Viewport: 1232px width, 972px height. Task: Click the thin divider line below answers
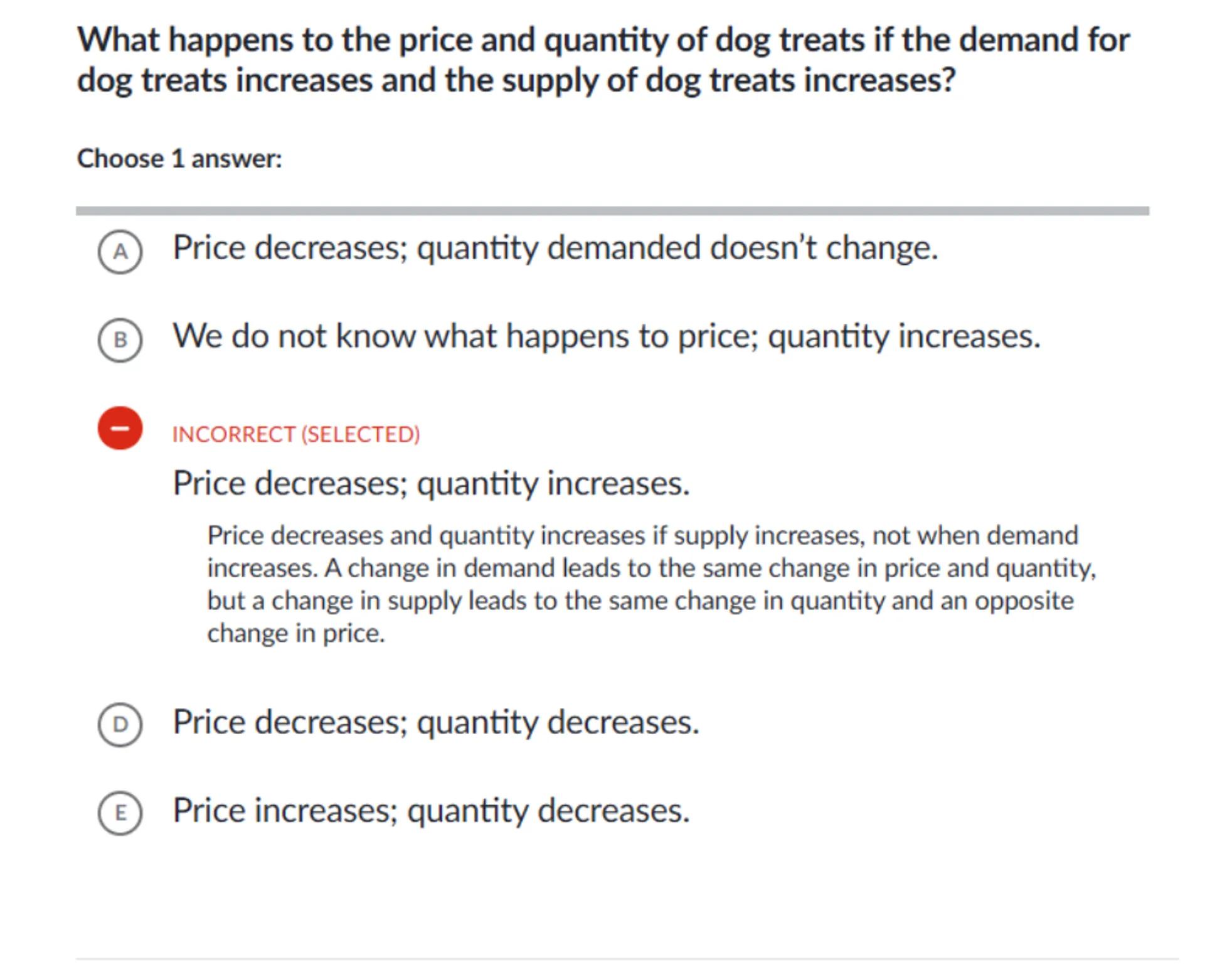627,959
